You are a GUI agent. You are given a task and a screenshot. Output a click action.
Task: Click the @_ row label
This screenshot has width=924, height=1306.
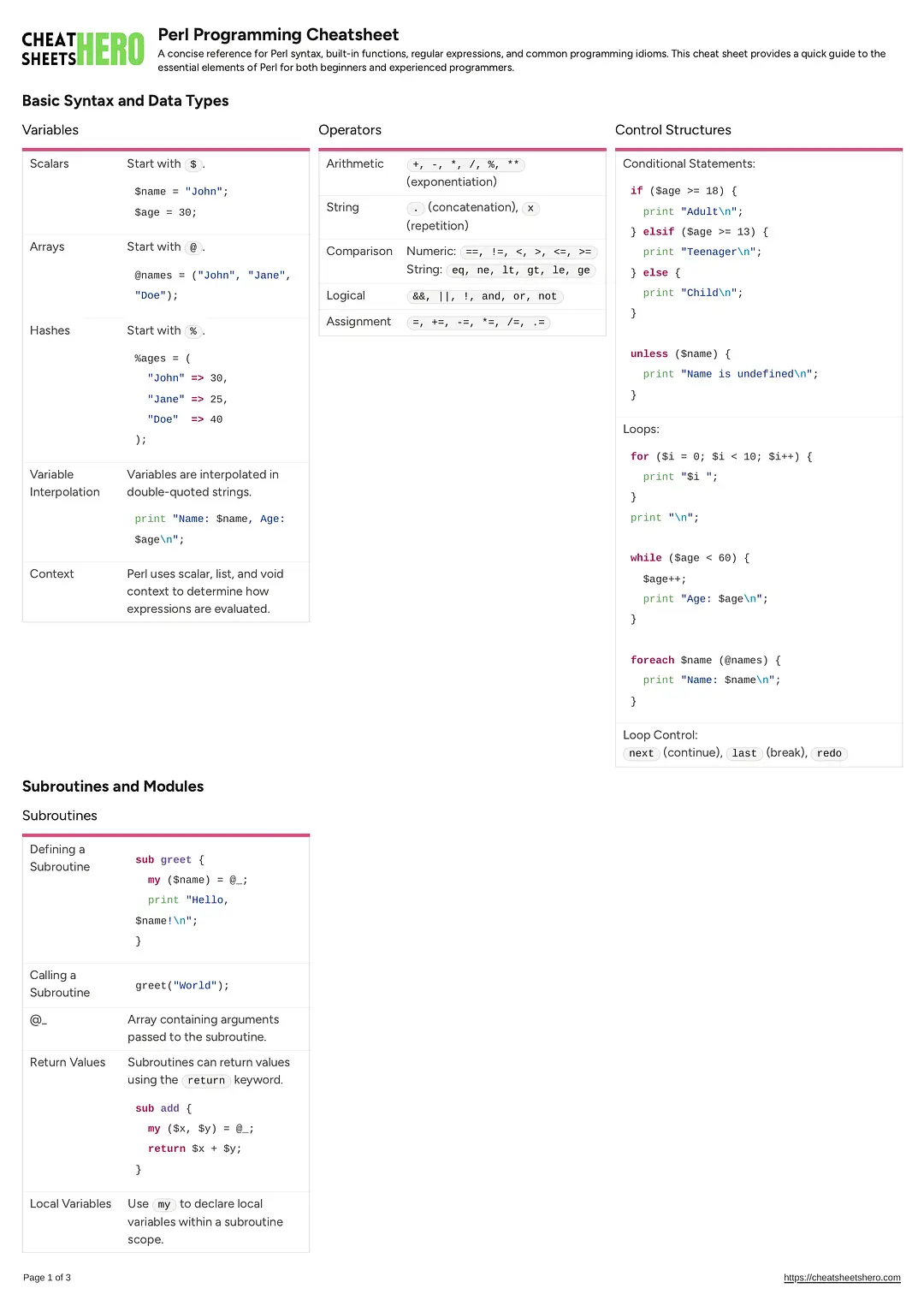pyautogui.click(x=38, y=1019)
